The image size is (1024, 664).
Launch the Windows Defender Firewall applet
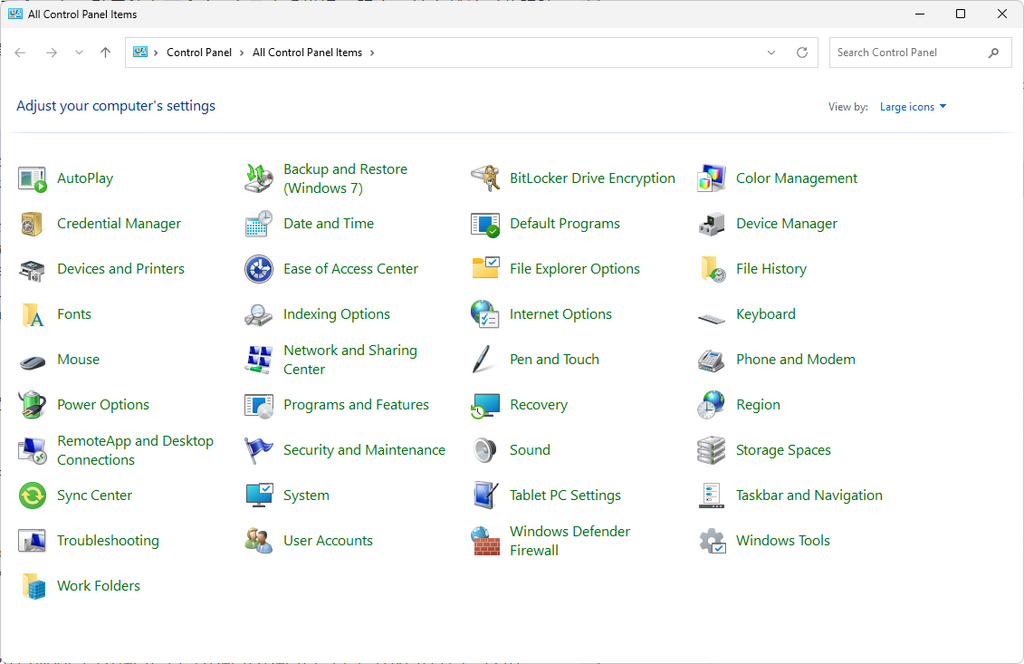tap(570, 540)
